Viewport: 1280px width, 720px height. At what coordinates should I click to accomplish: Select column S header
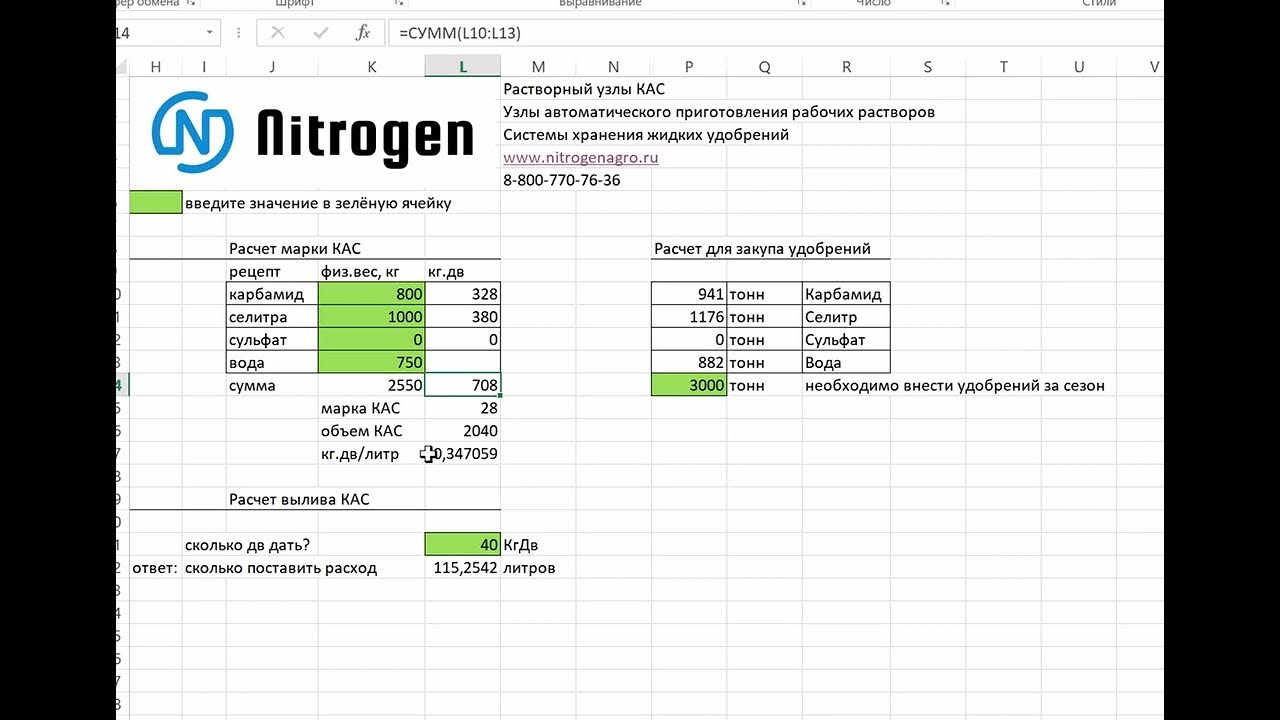pyautogui.click(x=928, y=67)
